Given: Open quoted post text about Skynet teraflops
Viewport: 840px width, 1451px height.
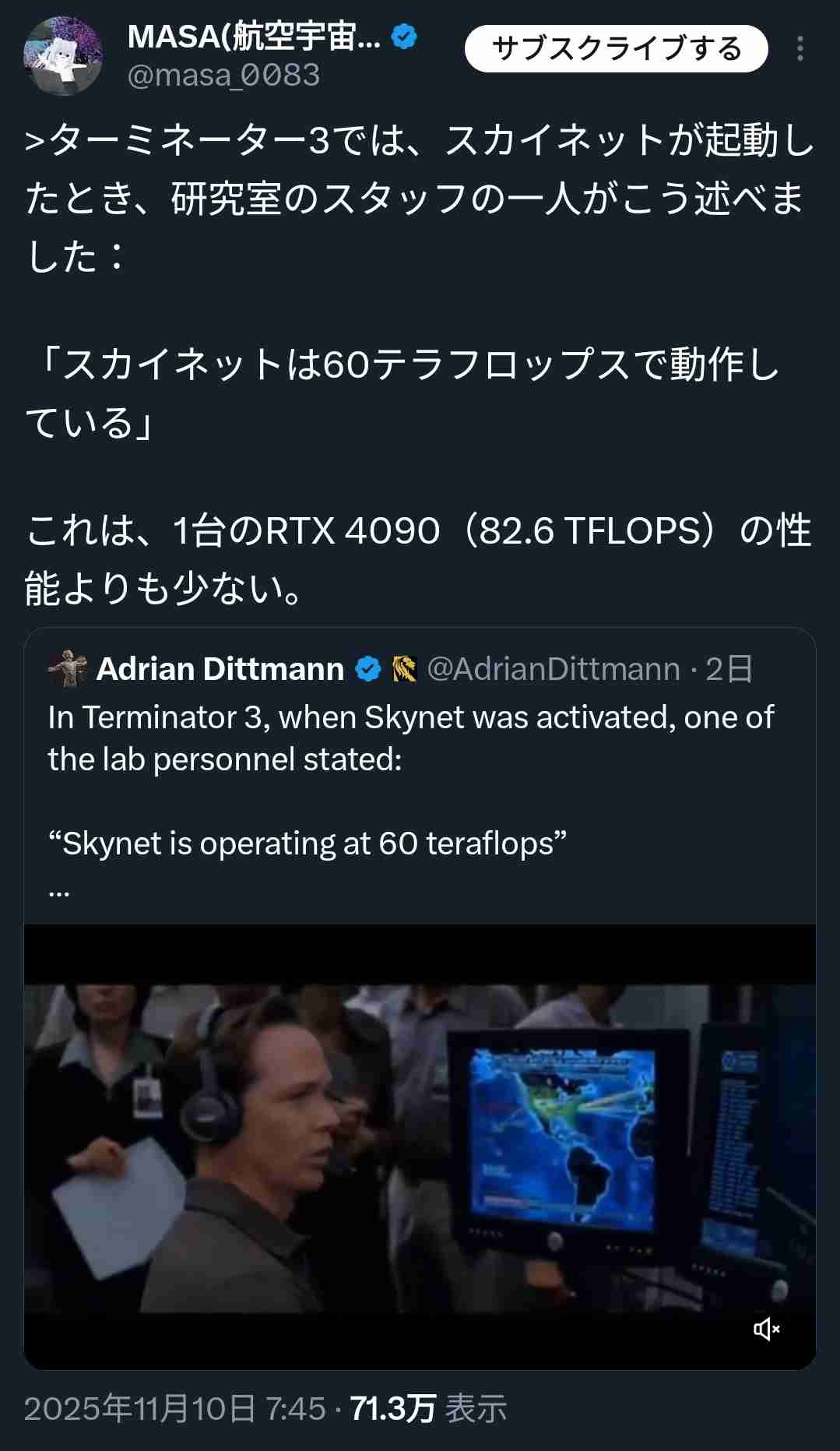Looking at the screenshot, I should (x=411, y=780).
